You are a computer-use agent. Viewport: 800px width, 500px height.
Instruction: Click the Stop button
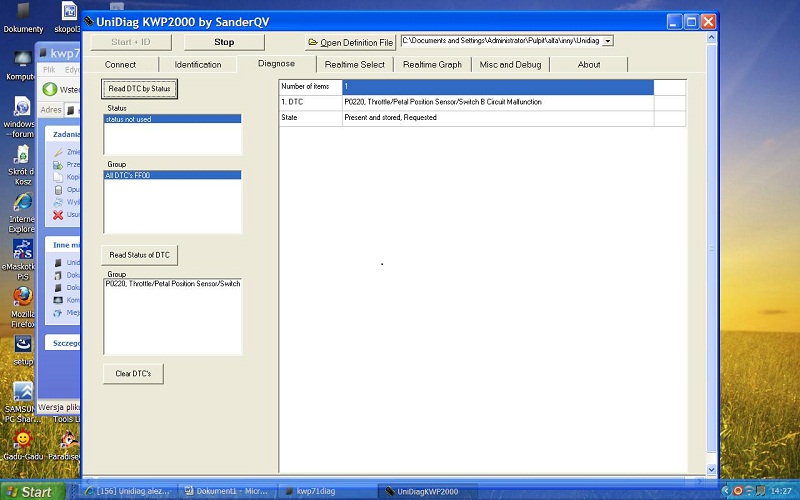point(224,42)
